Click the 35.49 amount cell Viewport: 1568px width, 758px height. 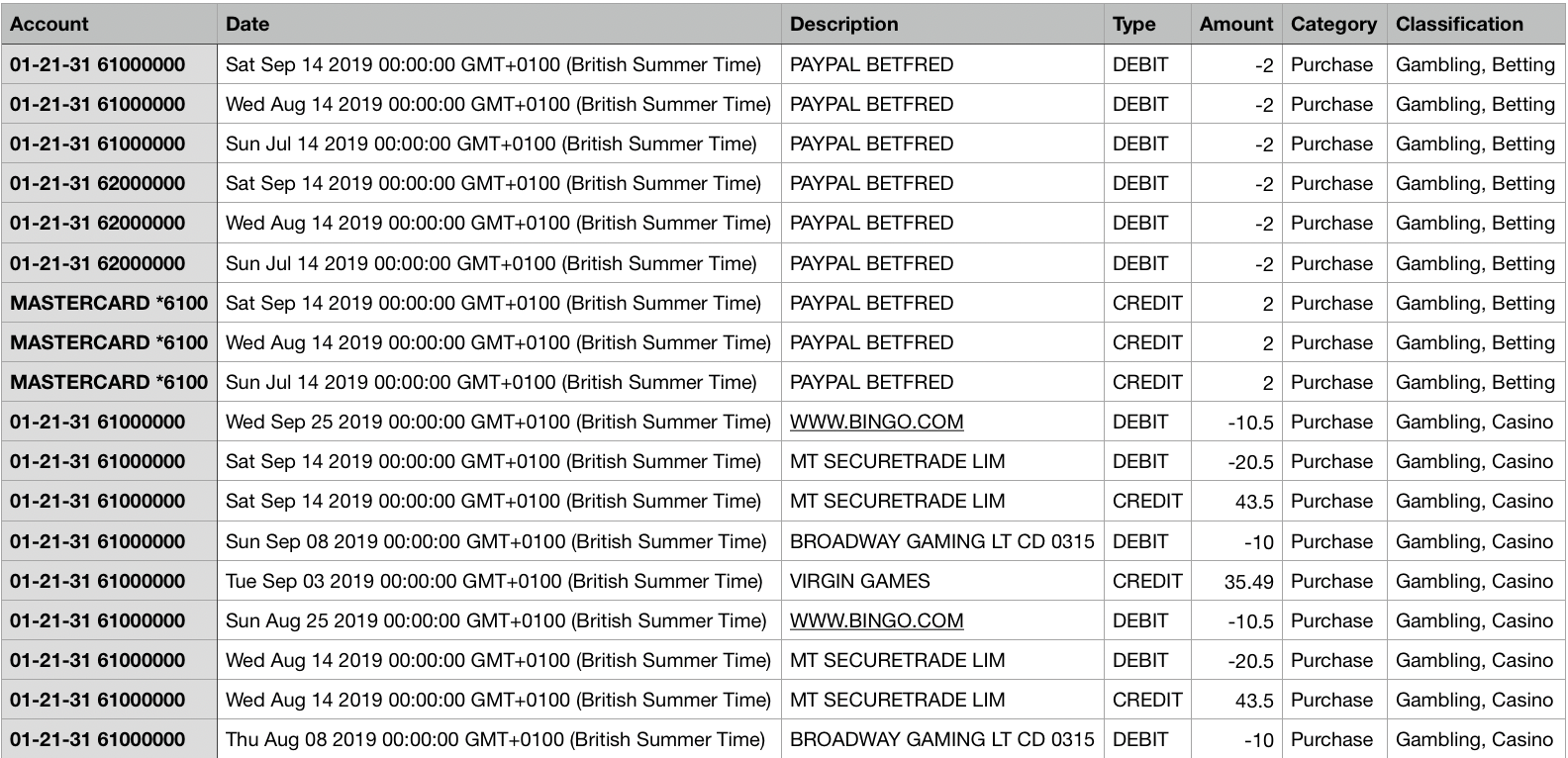pos(1248,582)
